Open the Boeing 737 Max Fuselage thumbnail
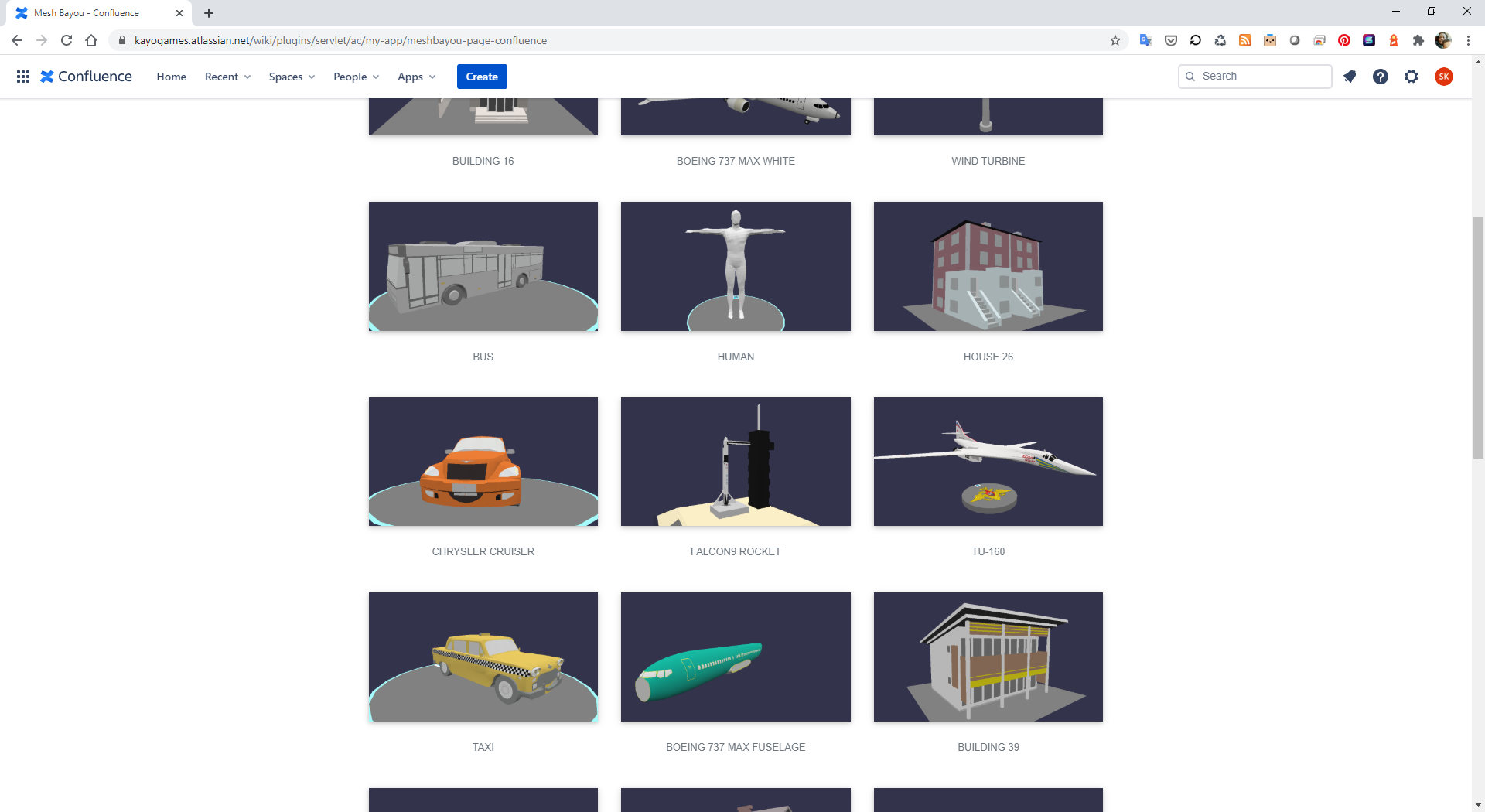The width and height of the screenshot is (1485, 812). coord(736,657)
